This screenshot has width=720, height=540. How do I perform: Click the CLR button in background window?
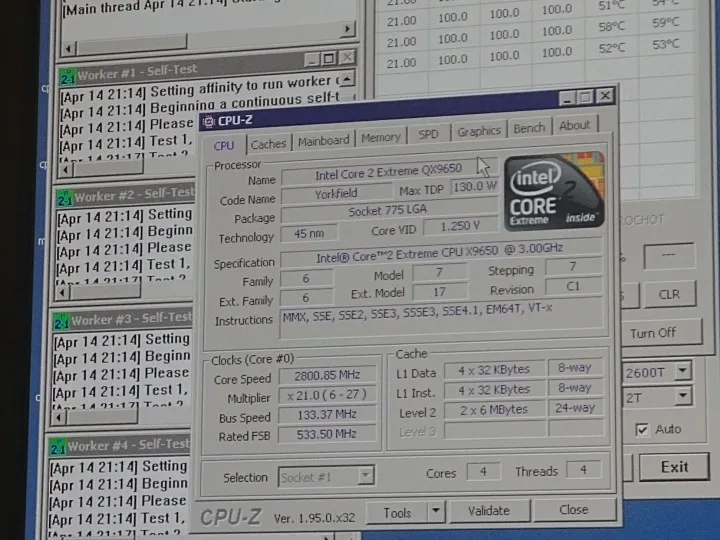[x=669, y=294]
